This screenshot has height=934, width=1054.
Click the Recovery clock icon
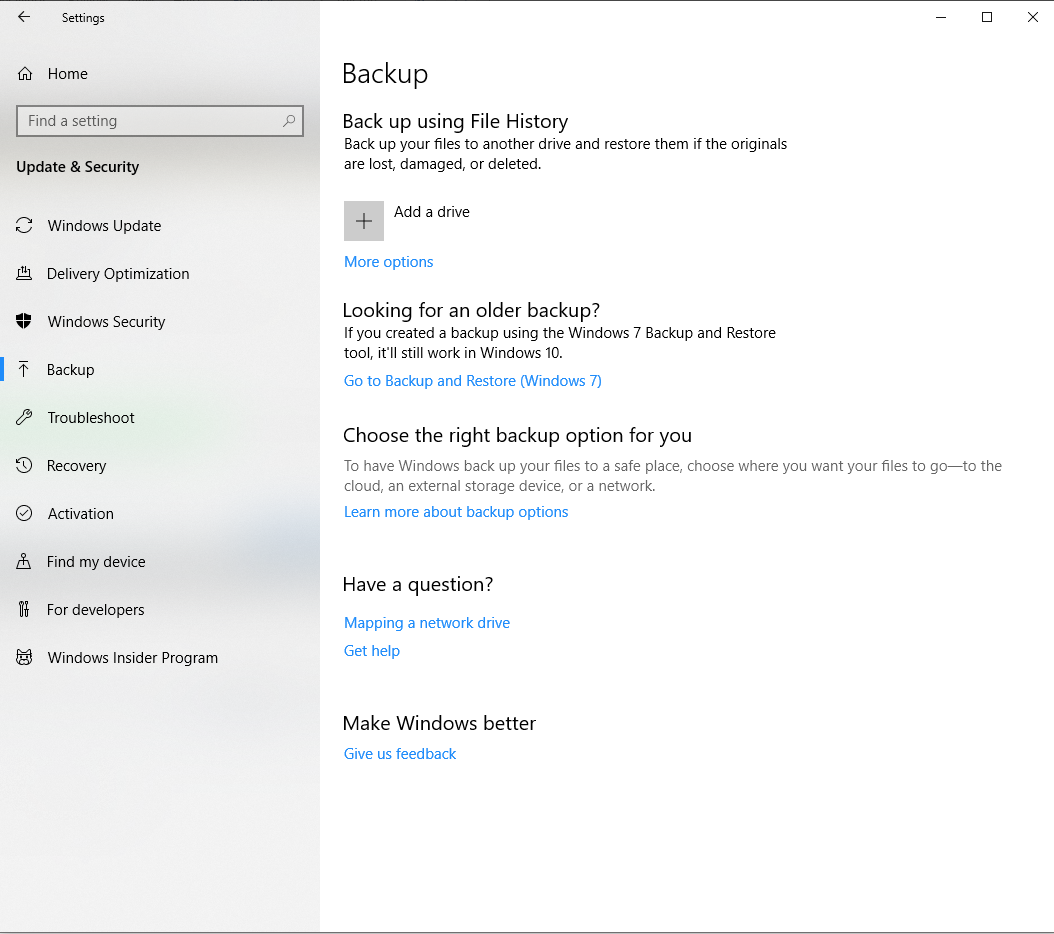(24, 466)
